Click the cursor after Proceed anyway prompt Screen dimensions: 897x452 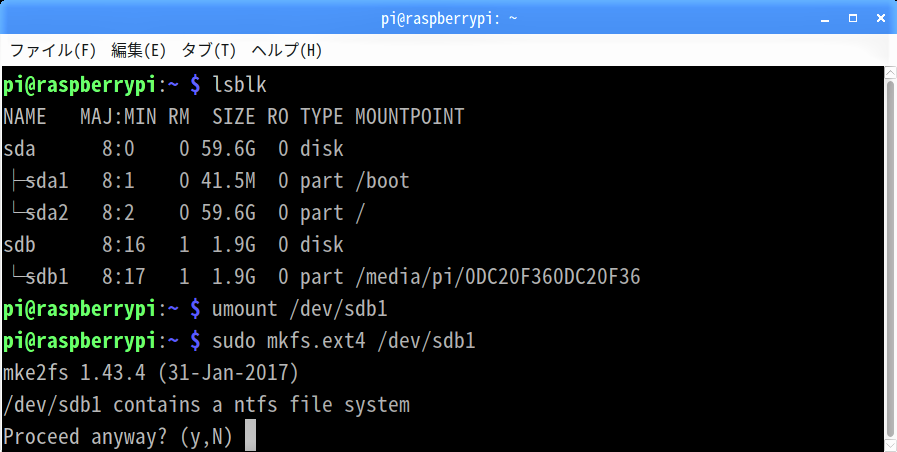pyautogui.click(x=250, y=436)
